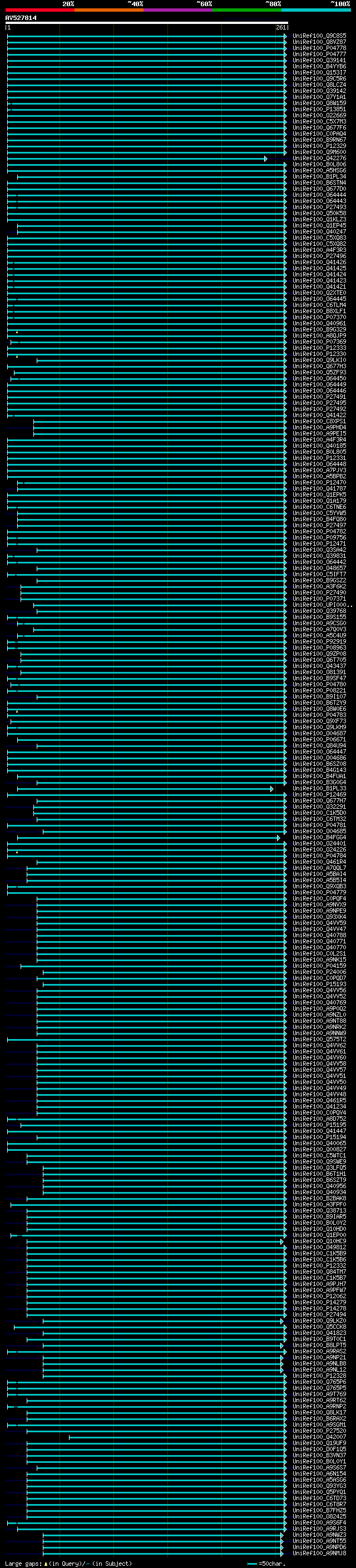The height and width of the screenshot is (1568, 356).
Task: Open hit UniRef100_Q39141
Action: pos(319,60)
